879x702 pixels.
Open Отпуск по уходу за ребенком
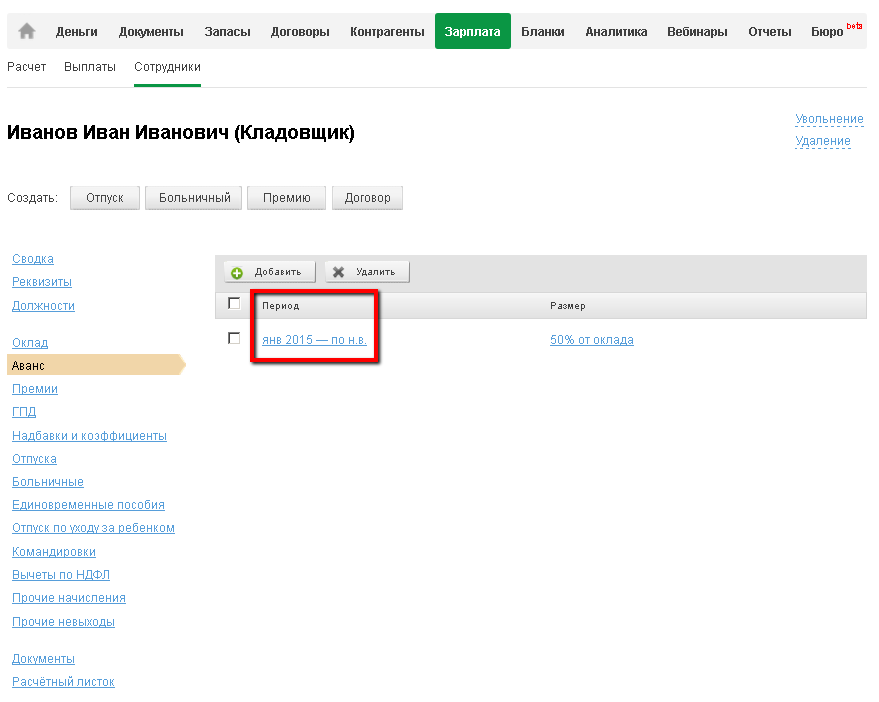(x=94, y=528)
